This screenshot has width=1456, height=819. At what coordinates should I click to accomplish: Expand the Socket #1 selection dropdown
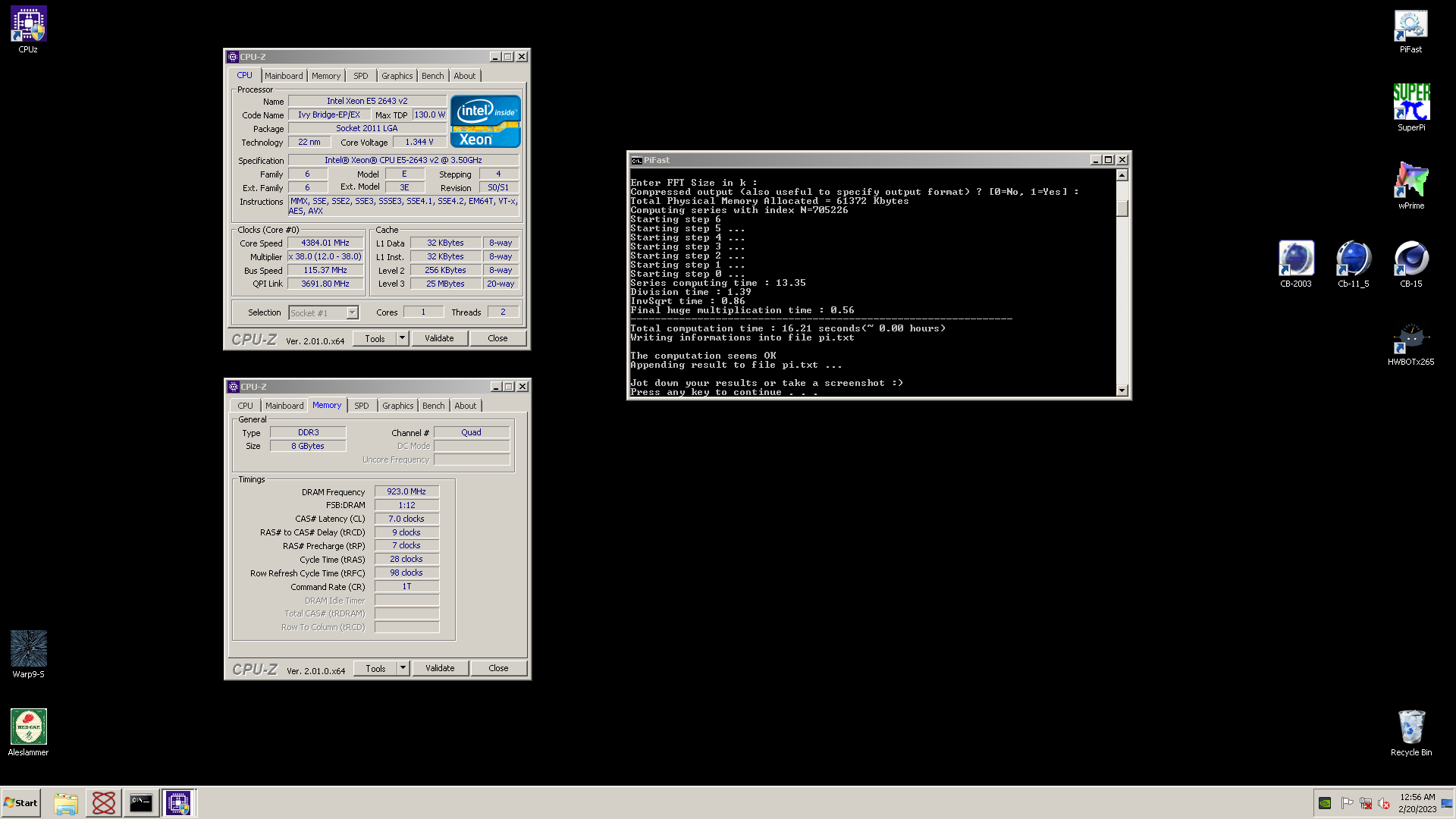[352, 312]
